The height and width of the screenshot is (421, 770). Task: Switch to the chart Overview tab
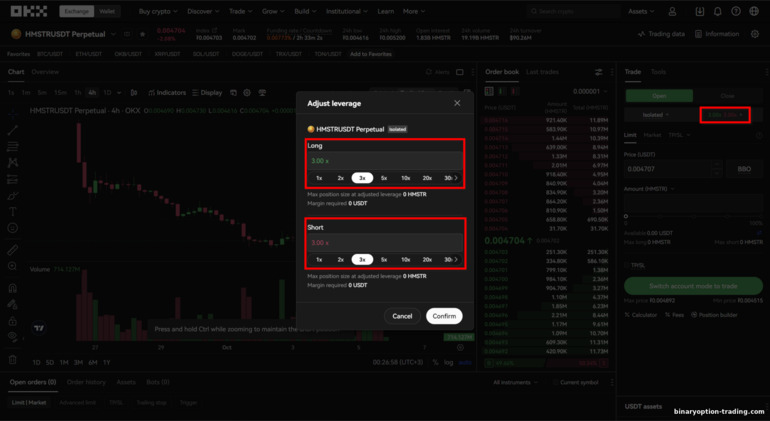[x=45, y=72]
